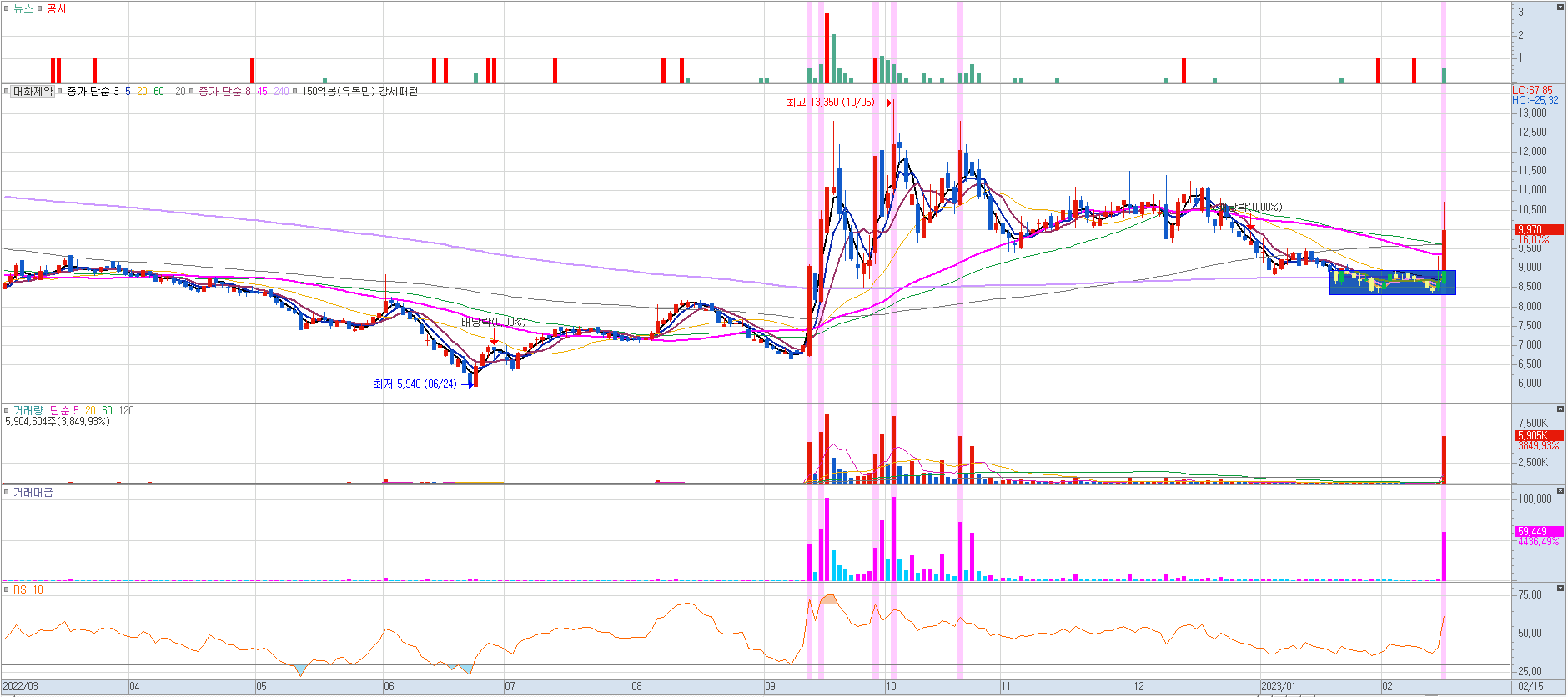Click the square marker before 150억봉(유목민) 강세패턴
Image resolution: width=1568 pixels, height=697 pixels.
295,91
